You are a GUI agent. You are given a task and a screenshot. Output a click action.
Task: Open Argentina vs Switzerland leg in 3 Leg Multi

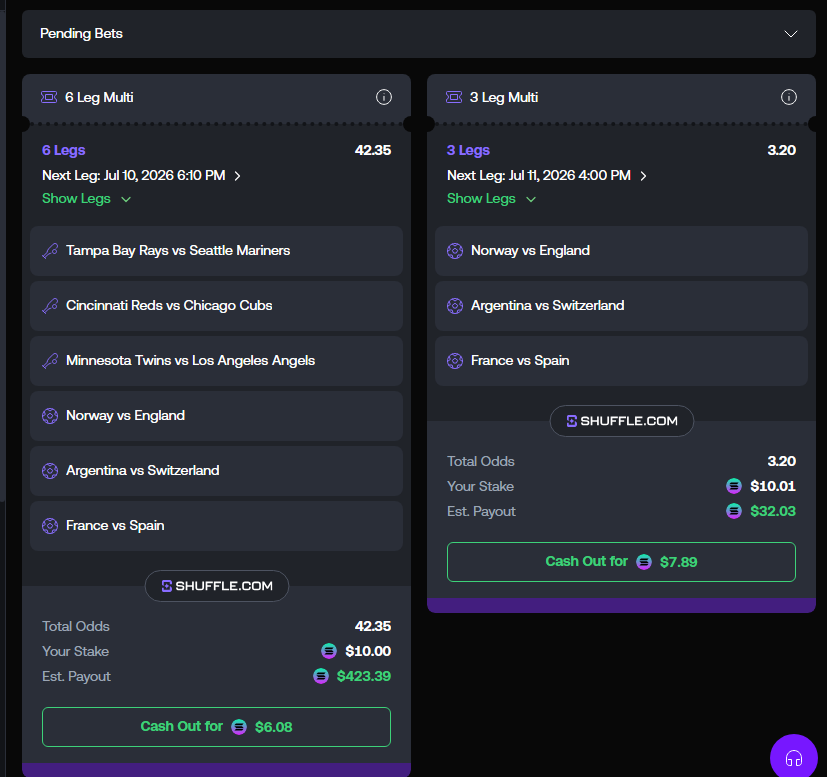621,306
